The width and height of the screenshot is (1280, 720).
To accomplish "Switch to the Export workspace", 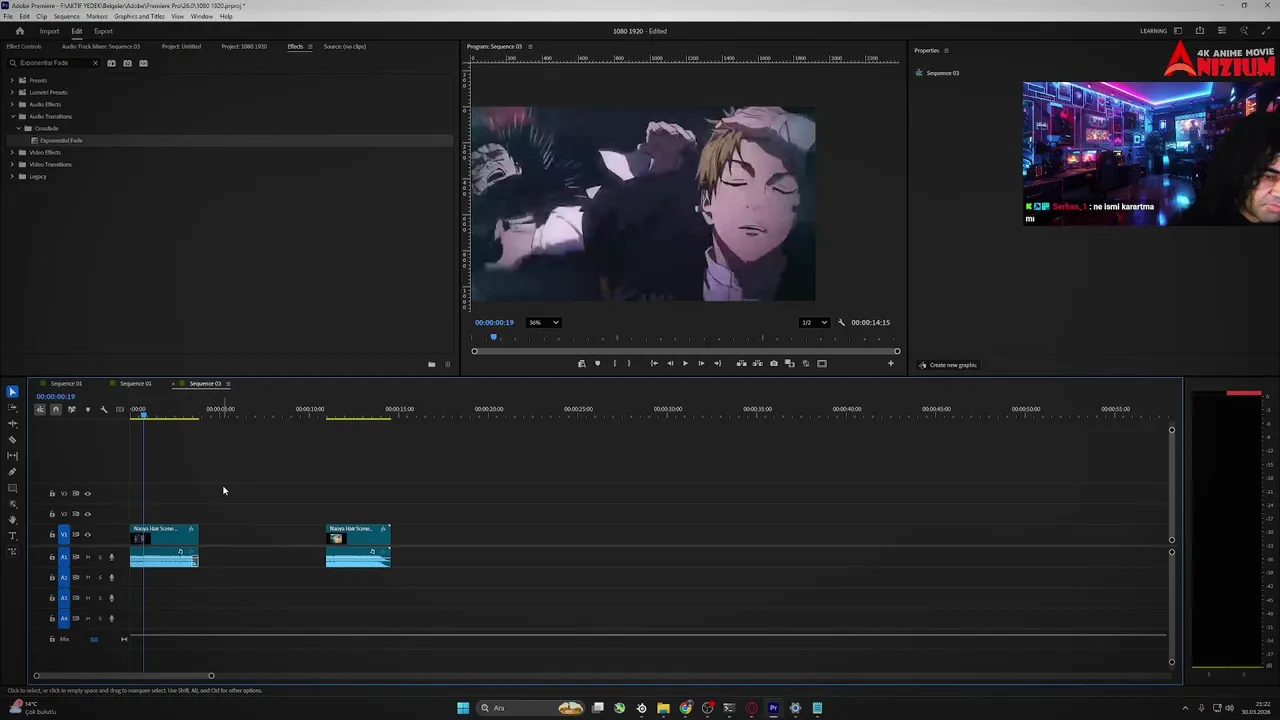I will point(103,31).
